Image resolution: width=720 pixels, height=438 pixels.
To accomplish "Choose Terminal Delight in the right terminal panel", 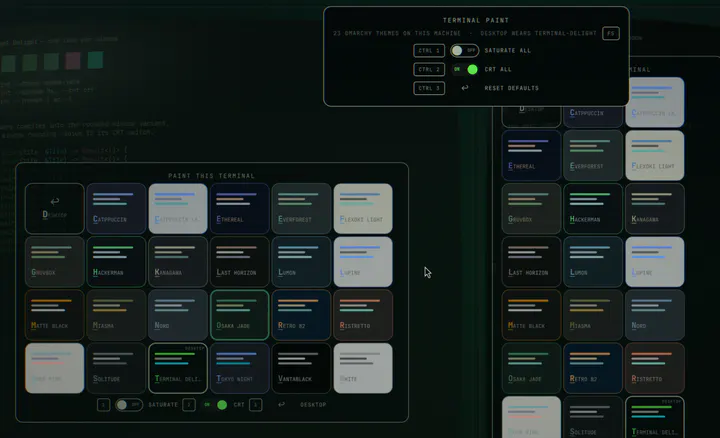I will point(655,417).
